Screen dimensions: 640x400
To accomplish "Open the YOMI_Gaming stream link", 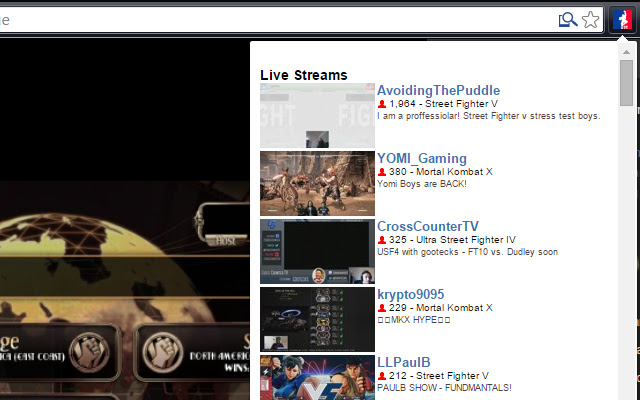I will (x=422, y=158).
